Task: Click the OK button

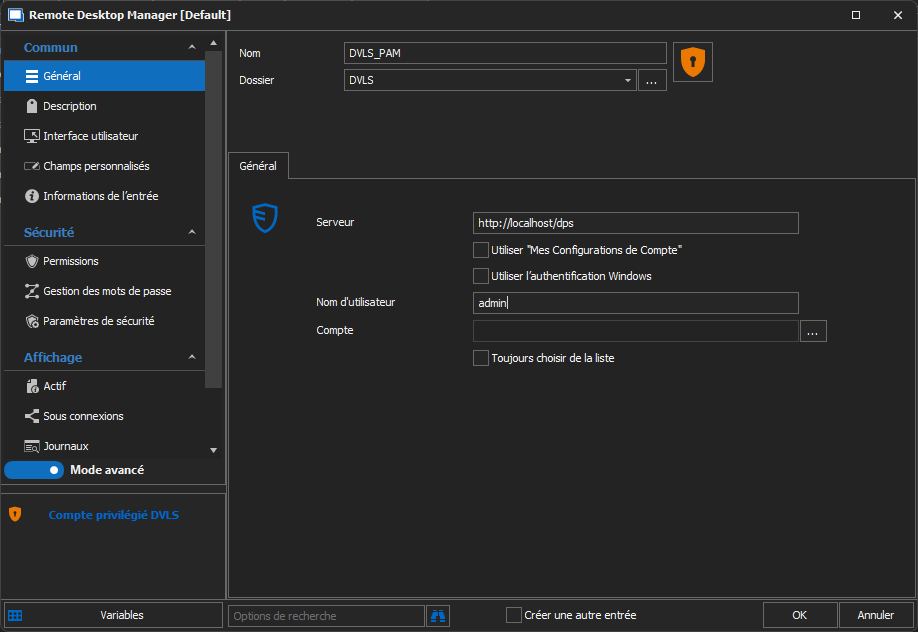Action: point(799,615)
